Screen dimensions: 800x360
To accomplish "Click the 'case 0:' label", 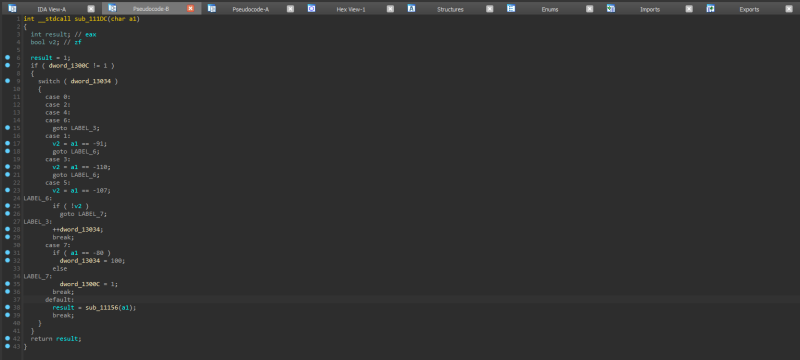I will [x=58, y=97].
